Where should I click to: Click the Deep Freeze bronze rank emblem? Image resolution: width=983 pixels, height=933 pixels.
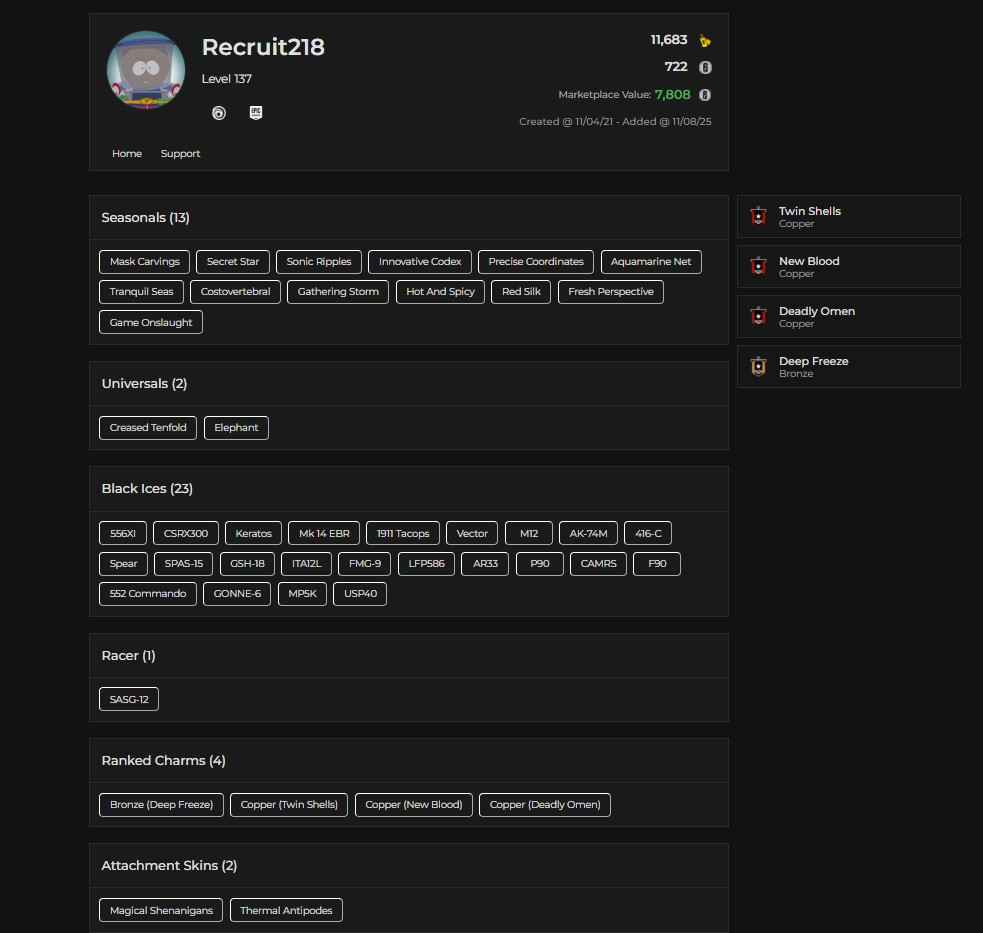(758, 366)
